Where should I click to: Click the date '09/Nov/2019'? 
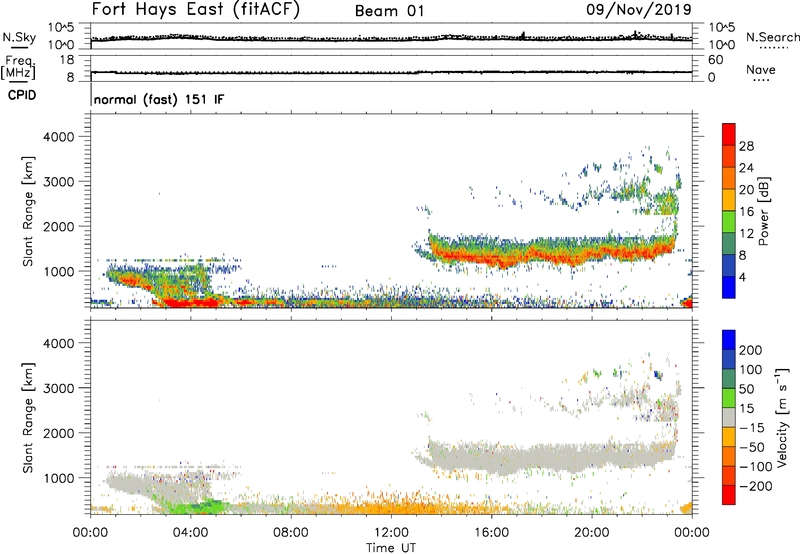[639, 9]
